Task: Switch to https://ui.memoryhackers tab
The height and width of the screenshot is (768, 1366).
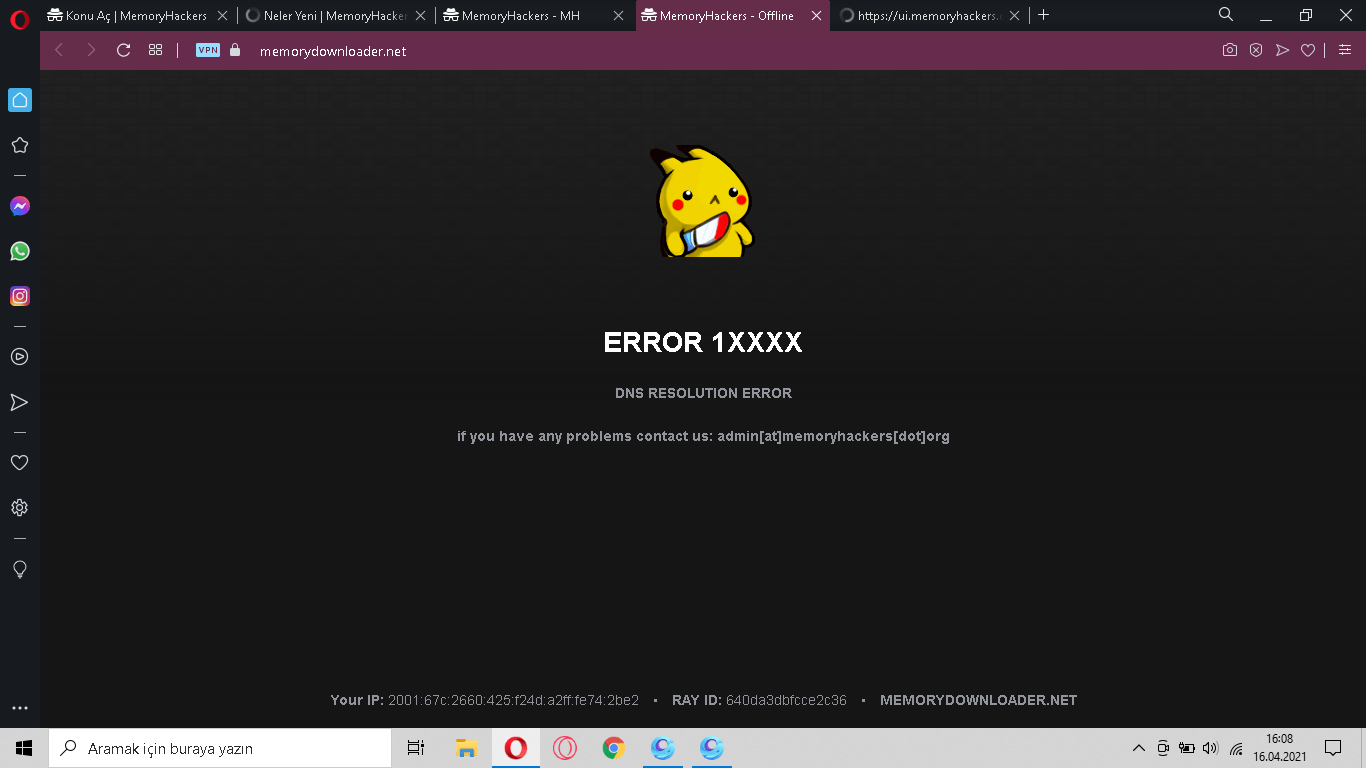Action: (930, 15)
